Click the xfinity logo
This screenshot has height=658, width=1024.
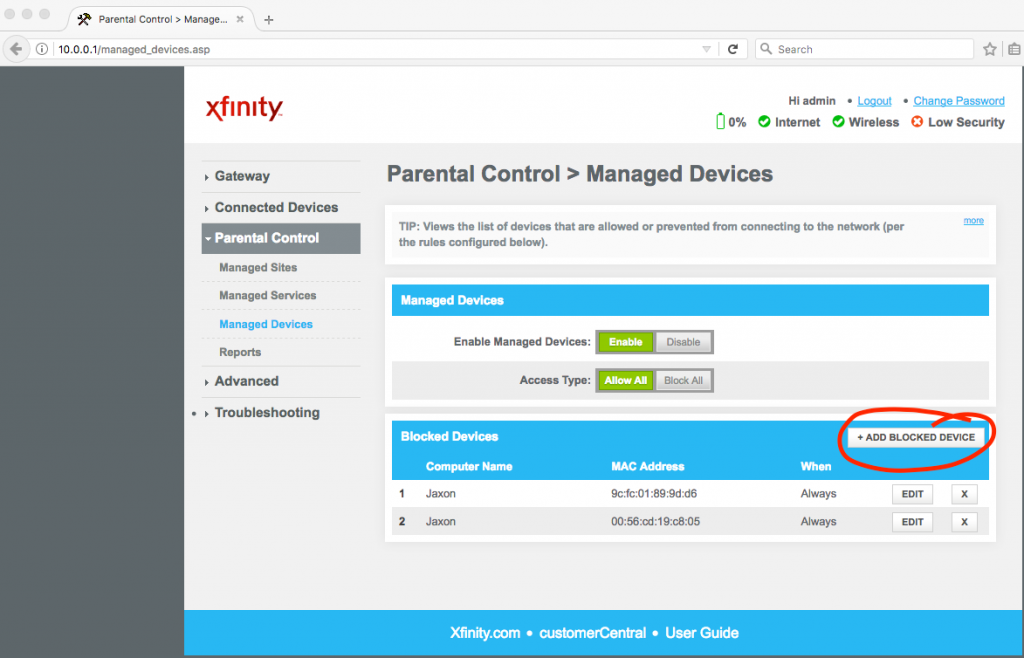tap(244, 109)
